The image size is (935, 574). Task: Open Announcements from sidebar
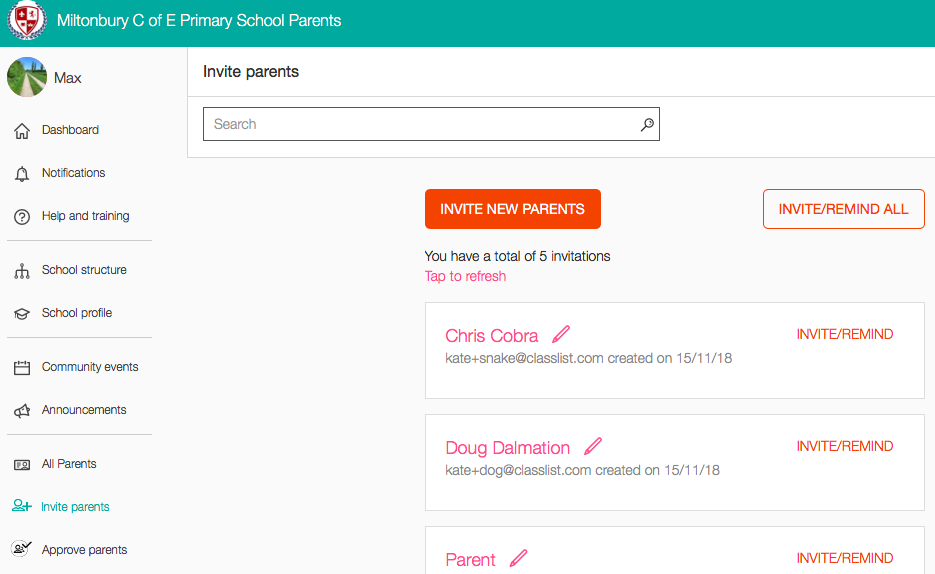pos(83,410)
